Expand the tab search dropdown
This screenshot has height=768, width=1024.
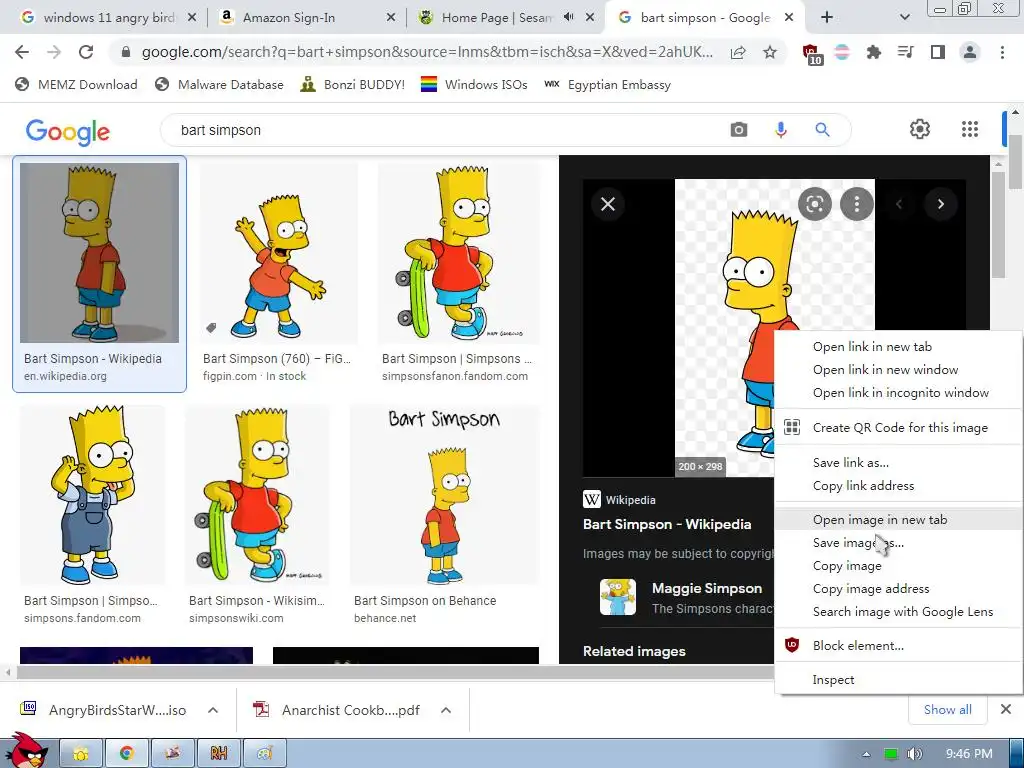click(x=904, y=17)
